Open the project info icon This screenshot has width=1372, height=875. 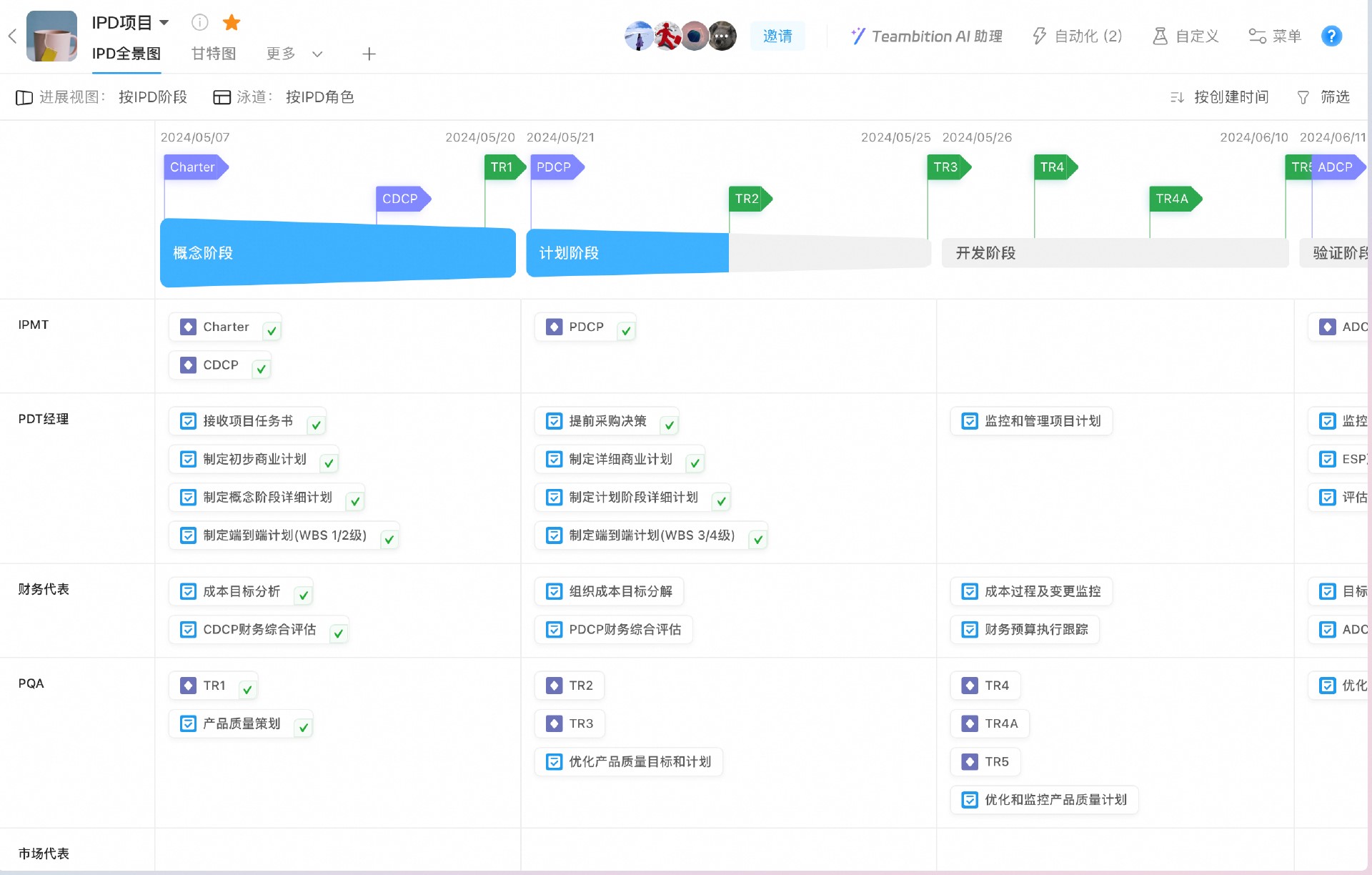tap(200, 23)
